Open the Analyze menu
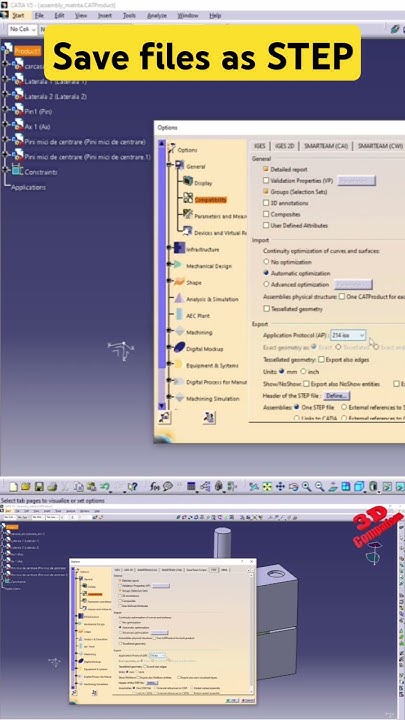The height and width of the screenshot is (720, 405). (x=157, y=15)
